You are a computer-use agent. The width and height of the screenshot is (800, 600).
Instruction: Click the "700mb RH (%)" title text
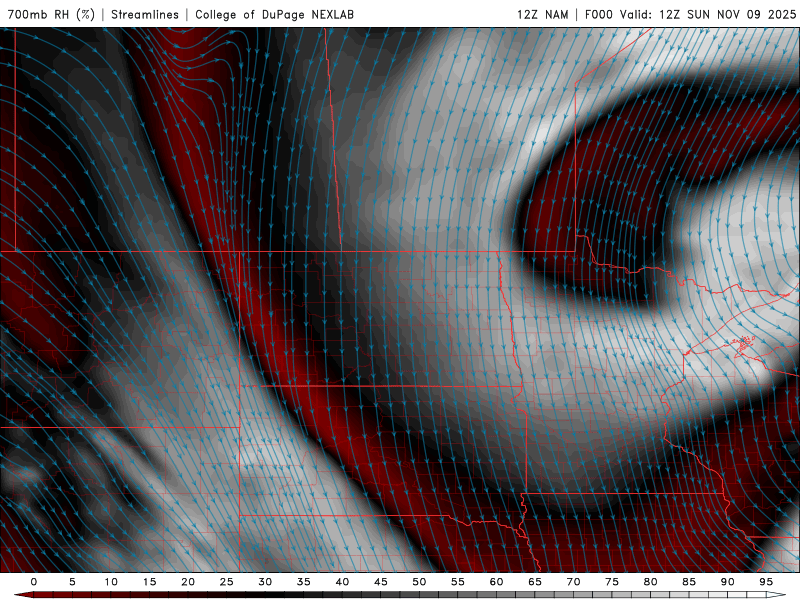(51, 15)
